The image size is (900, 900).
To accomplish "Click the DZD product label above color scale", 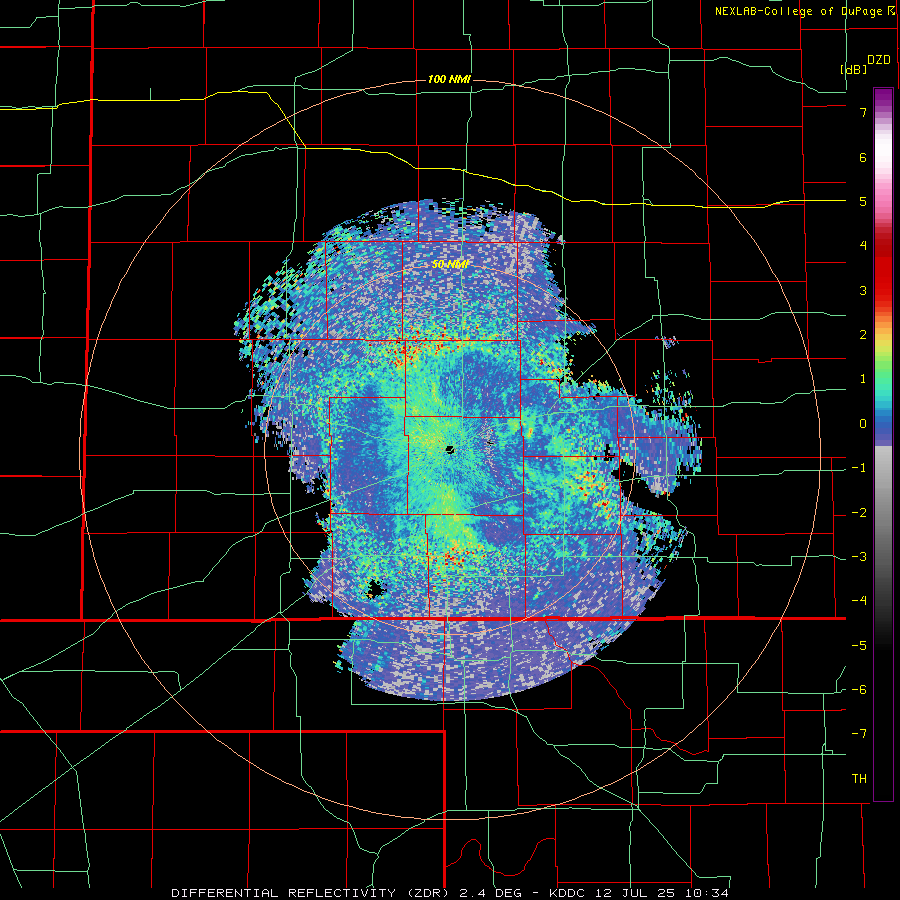I will (879, 60).
